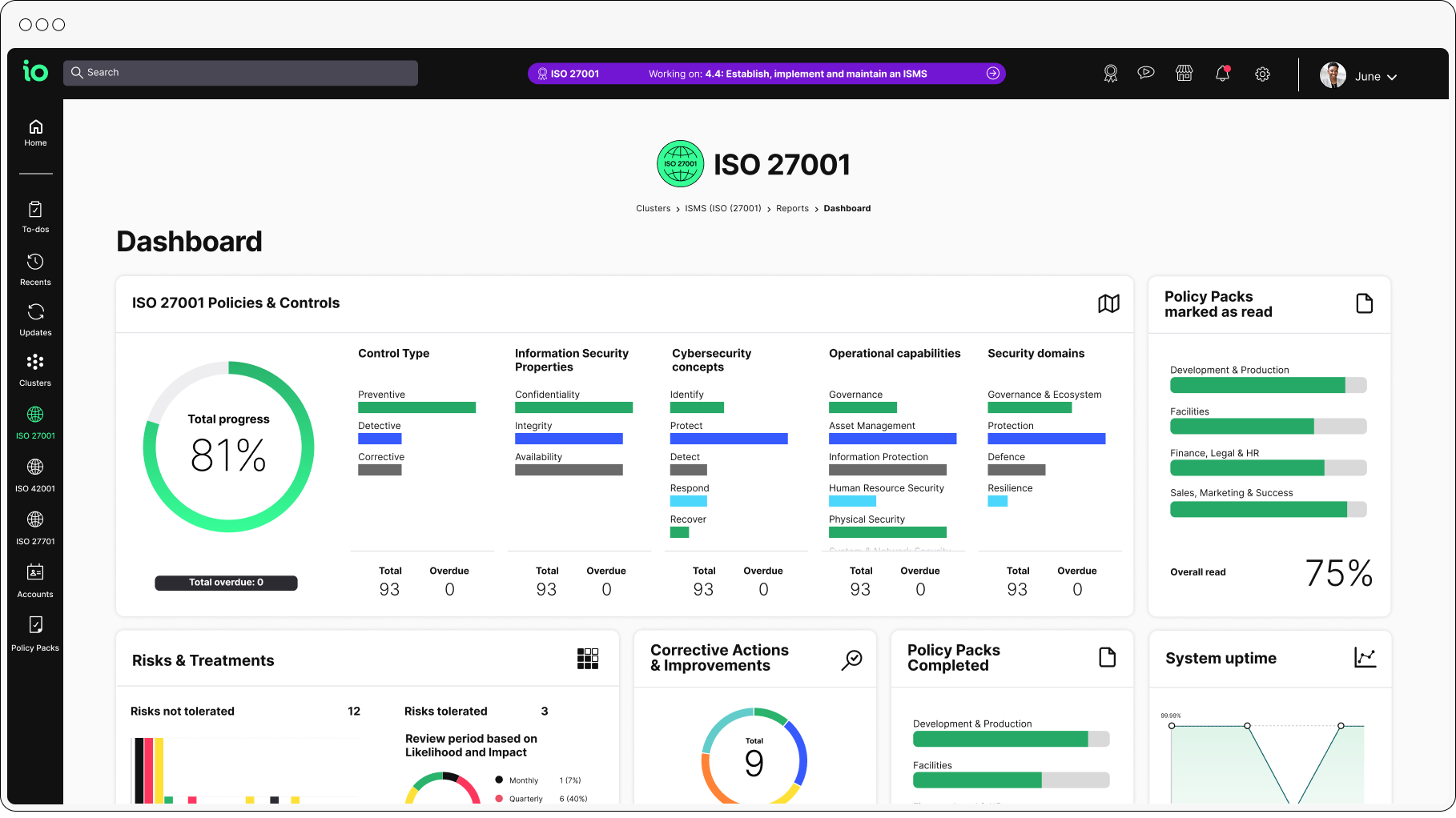
Task: Select Recents from the sidebar
Action: (35, 267)
